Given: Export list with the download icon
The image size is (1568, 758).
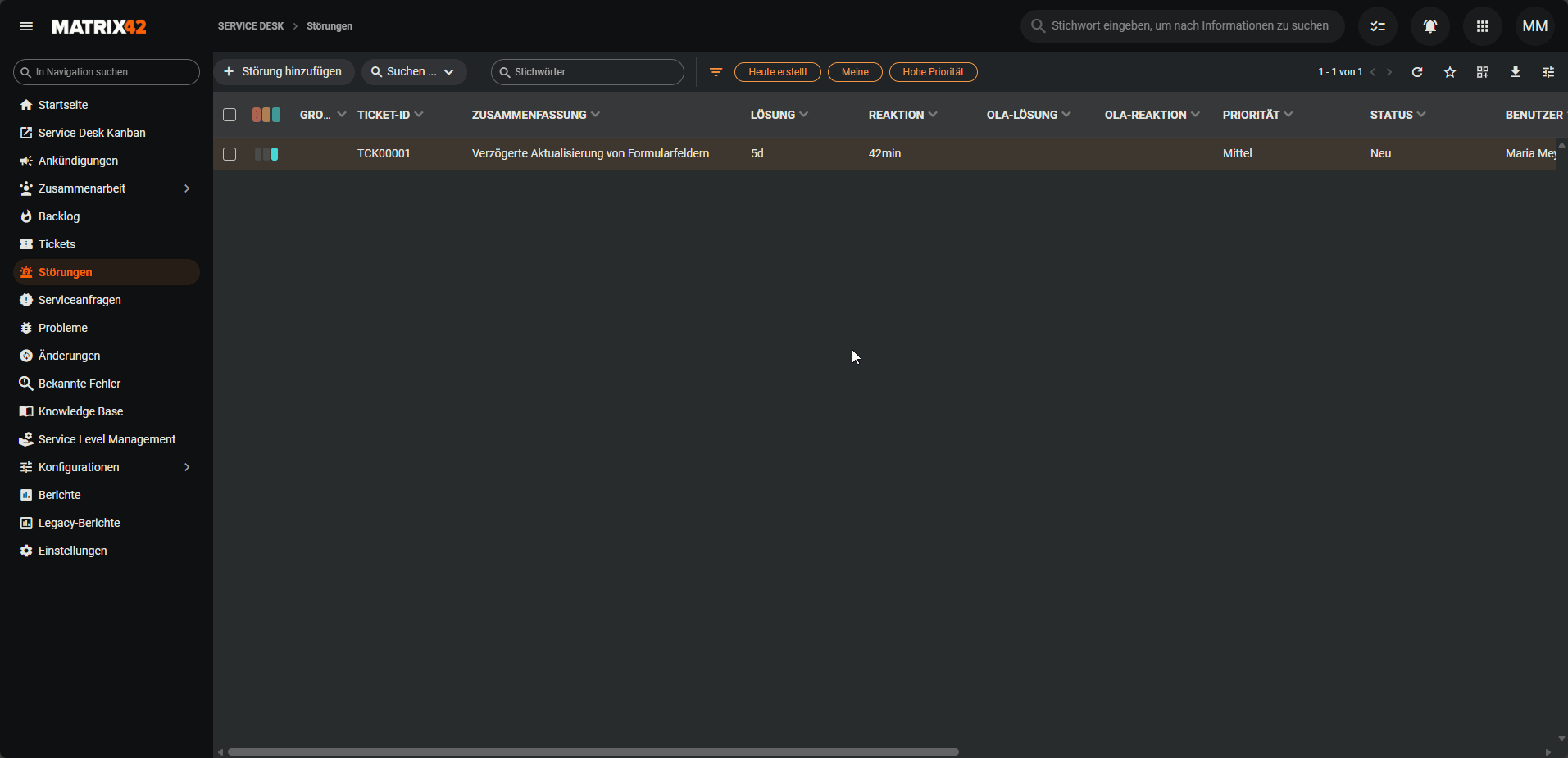Looking at the screenshot, I should click(1515, 72).
